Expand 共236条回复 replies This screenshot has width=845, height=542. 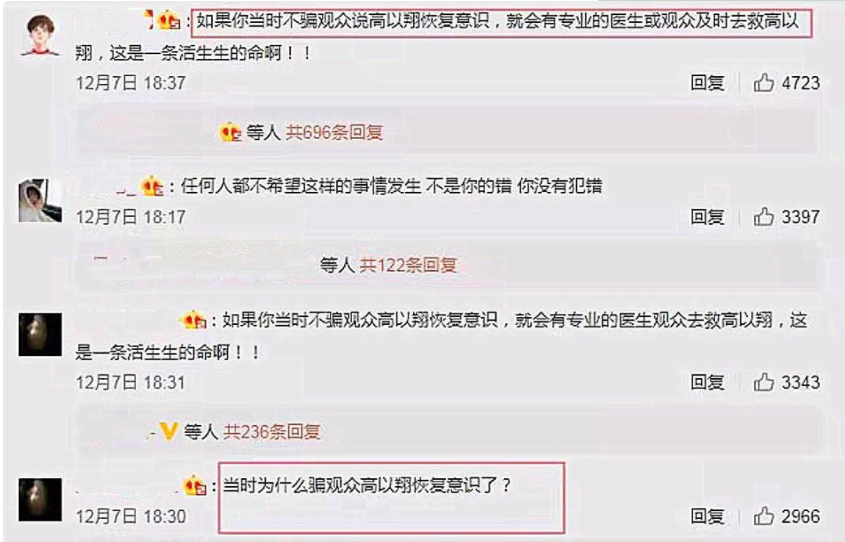(272, 432)
